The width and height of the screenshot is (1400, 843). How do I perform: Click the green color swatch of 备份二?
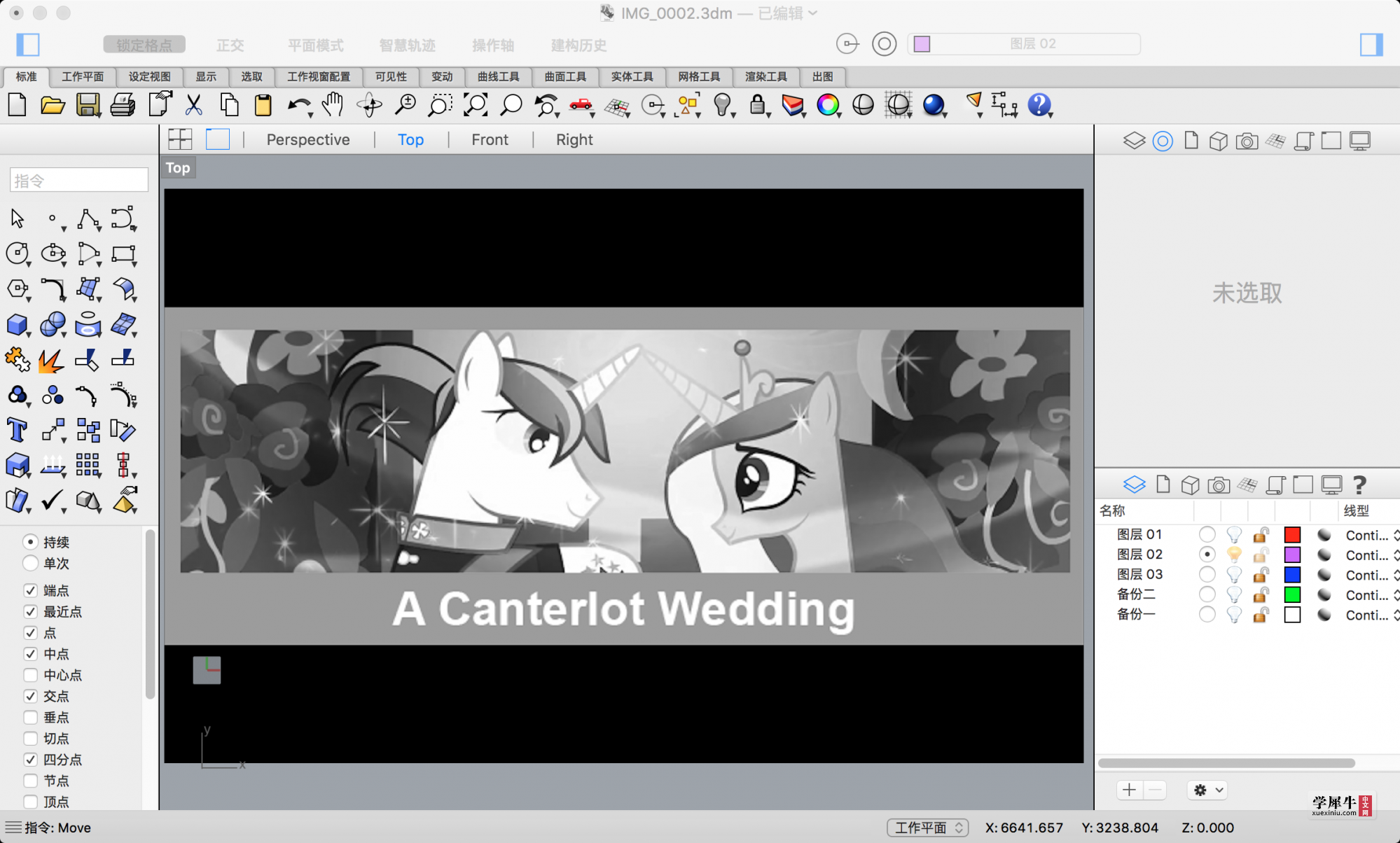[x=1292, y=595]
